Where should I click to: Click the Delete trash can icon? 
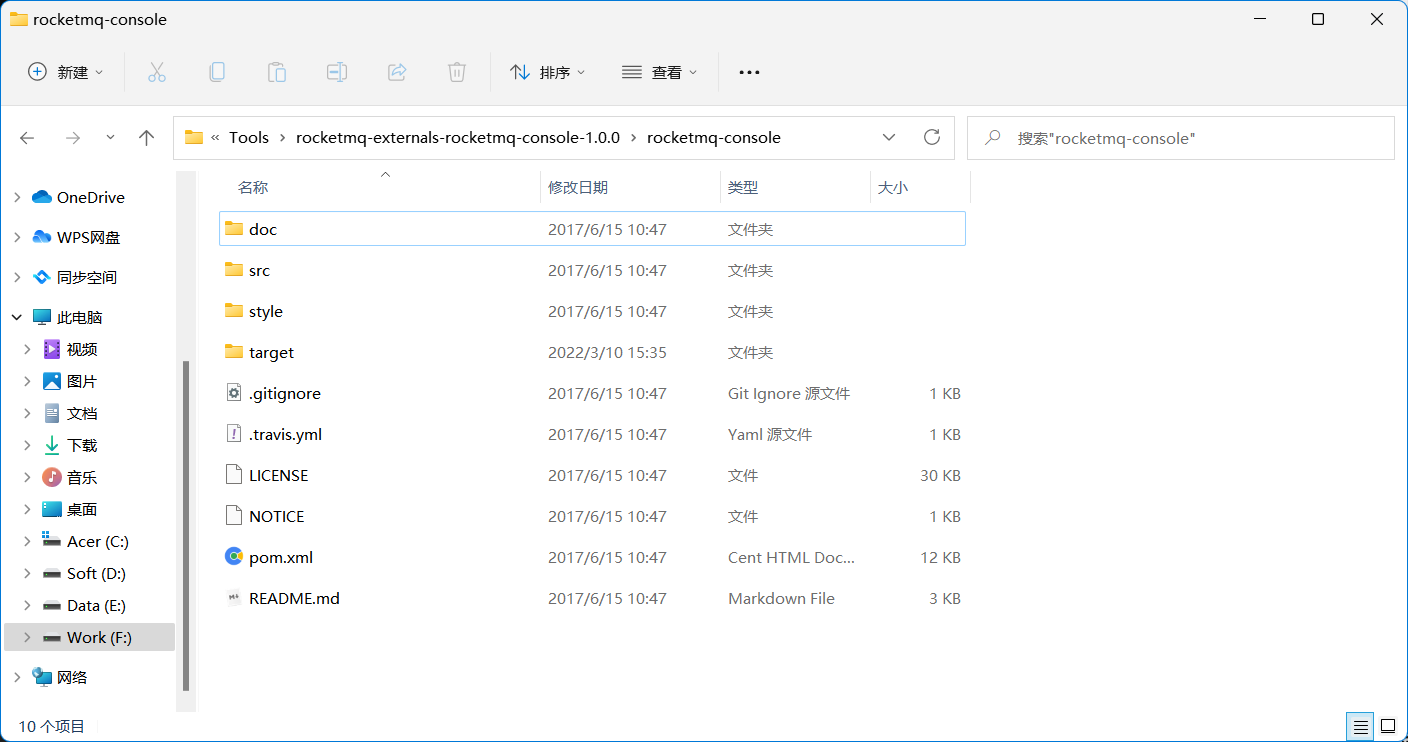click(457, 72)
